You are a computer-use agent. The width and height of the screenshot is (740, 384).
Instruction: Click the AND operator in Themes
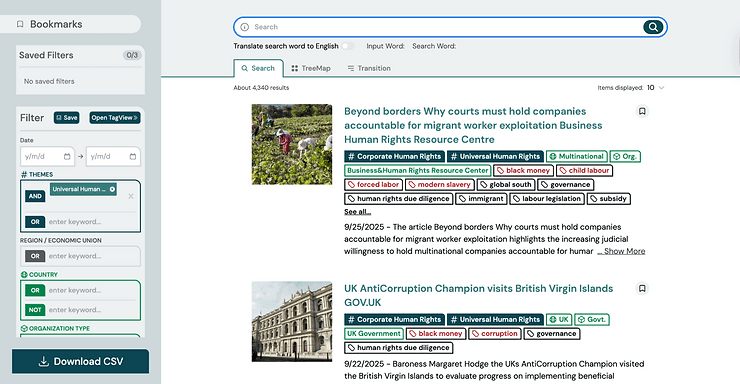(x=35, y=196)
